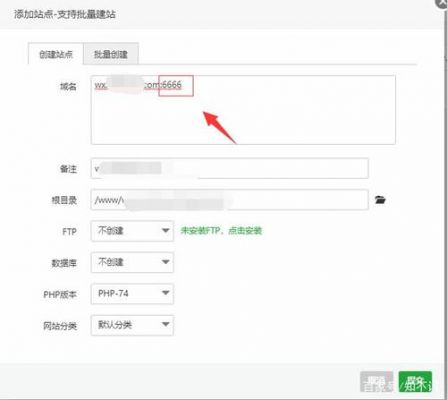Click the 根目录 path field
The width and height of the screenshot is (447, 400).
[x=229, y=200]
